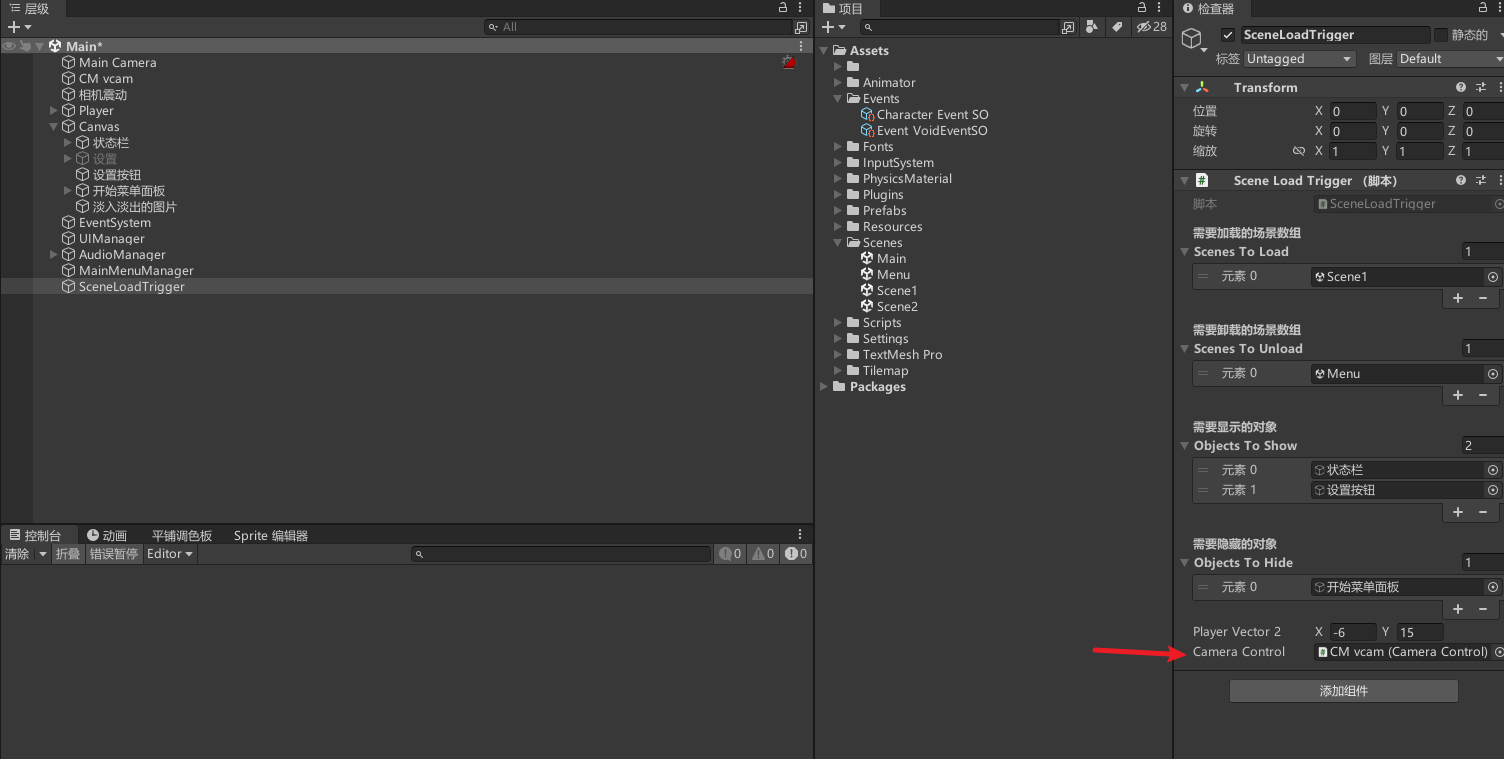Click the create (+) icon in the Project panel
The height and width of the screenshot is (759, 1504).
click(826, 26)
